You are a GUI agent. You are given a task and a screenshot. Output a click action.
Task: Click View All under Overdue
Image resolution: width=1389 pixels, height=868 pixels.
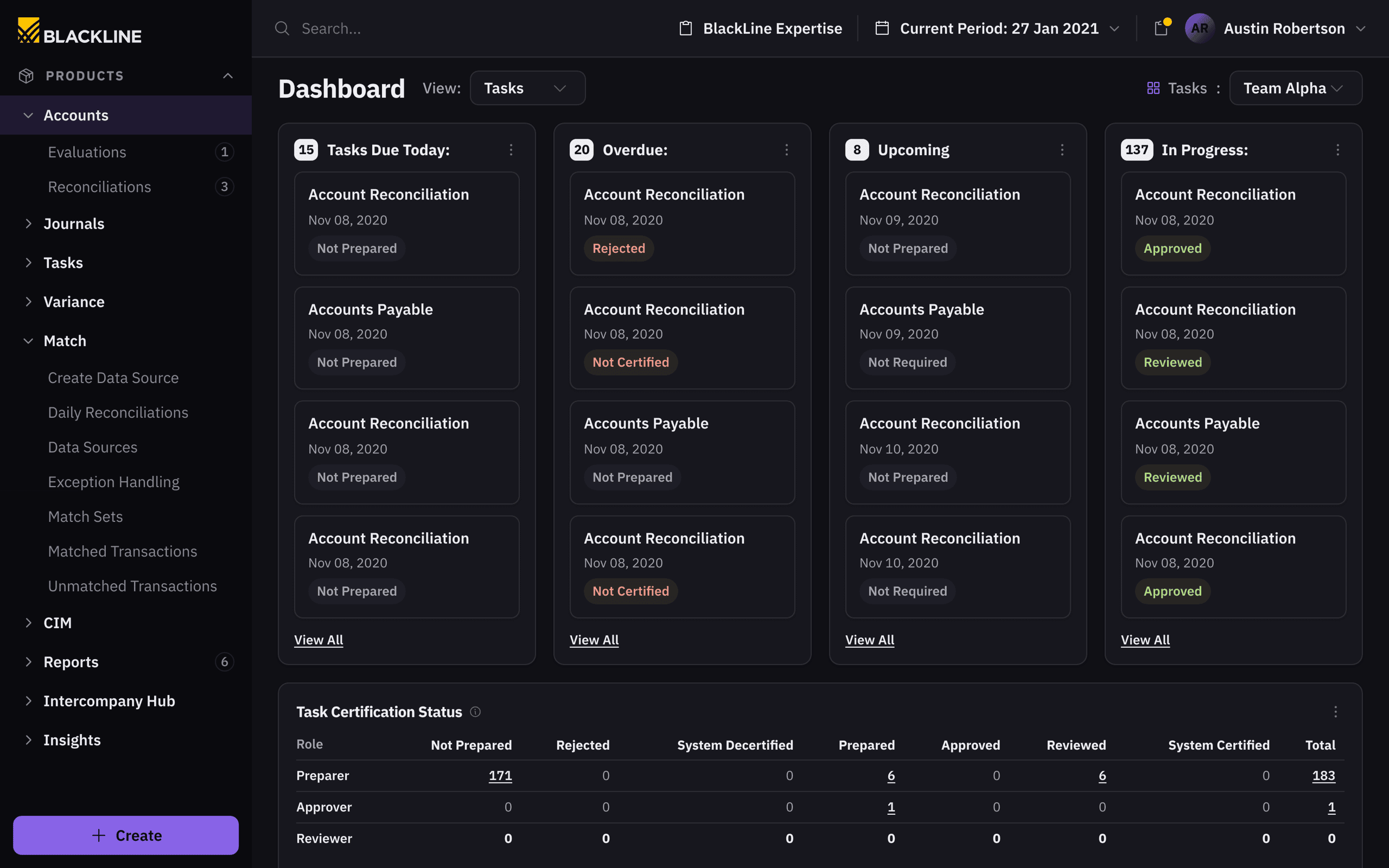pyautogui.click(x=594, y=640)
